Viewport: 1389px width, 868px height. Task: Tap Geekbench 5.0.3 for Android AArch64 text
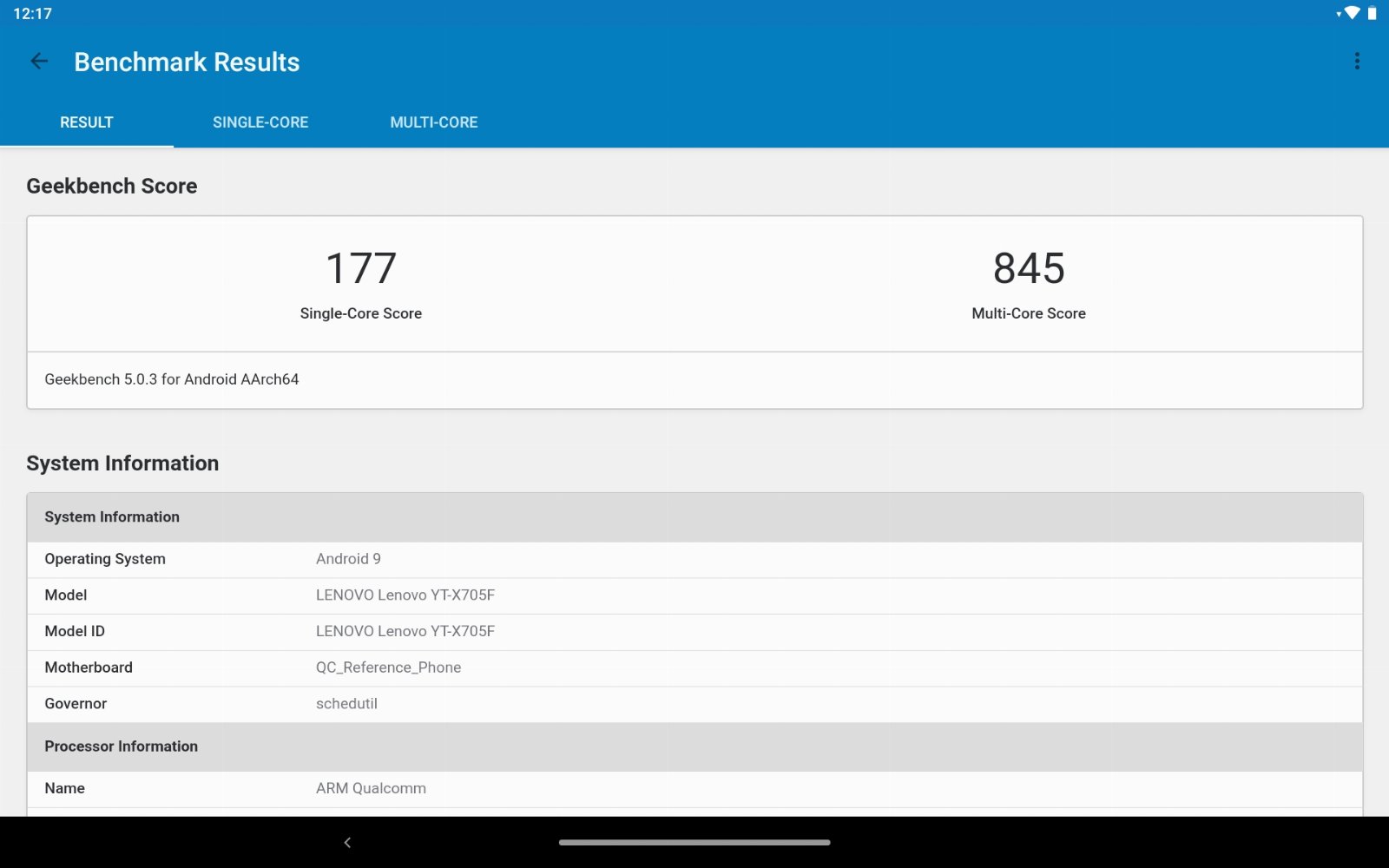(172, 379)
